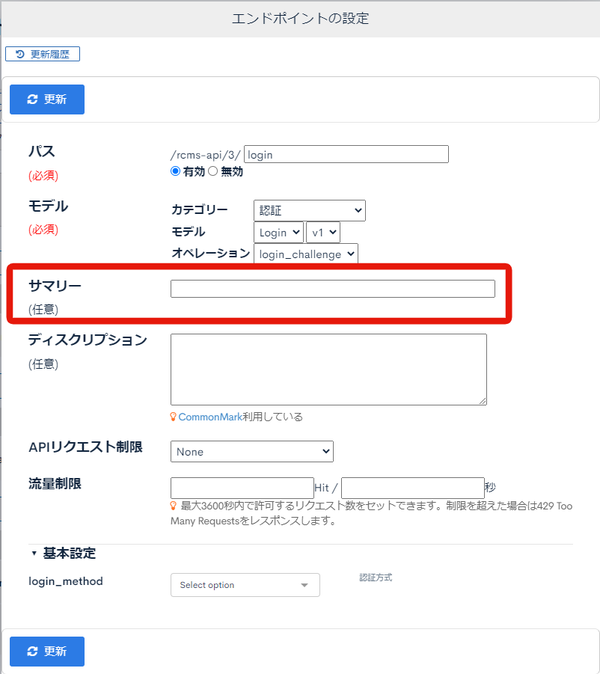Click the ディスクリプション textarea
This screenshot has width=600, height=674.
(329, 370)
